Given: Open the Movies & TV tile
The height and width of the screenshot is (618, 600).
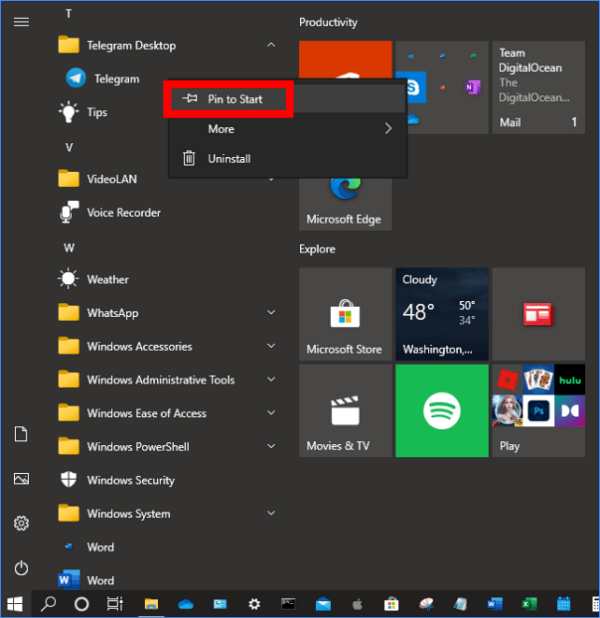Looking at the screenshot, I should [x=345, y=411].
